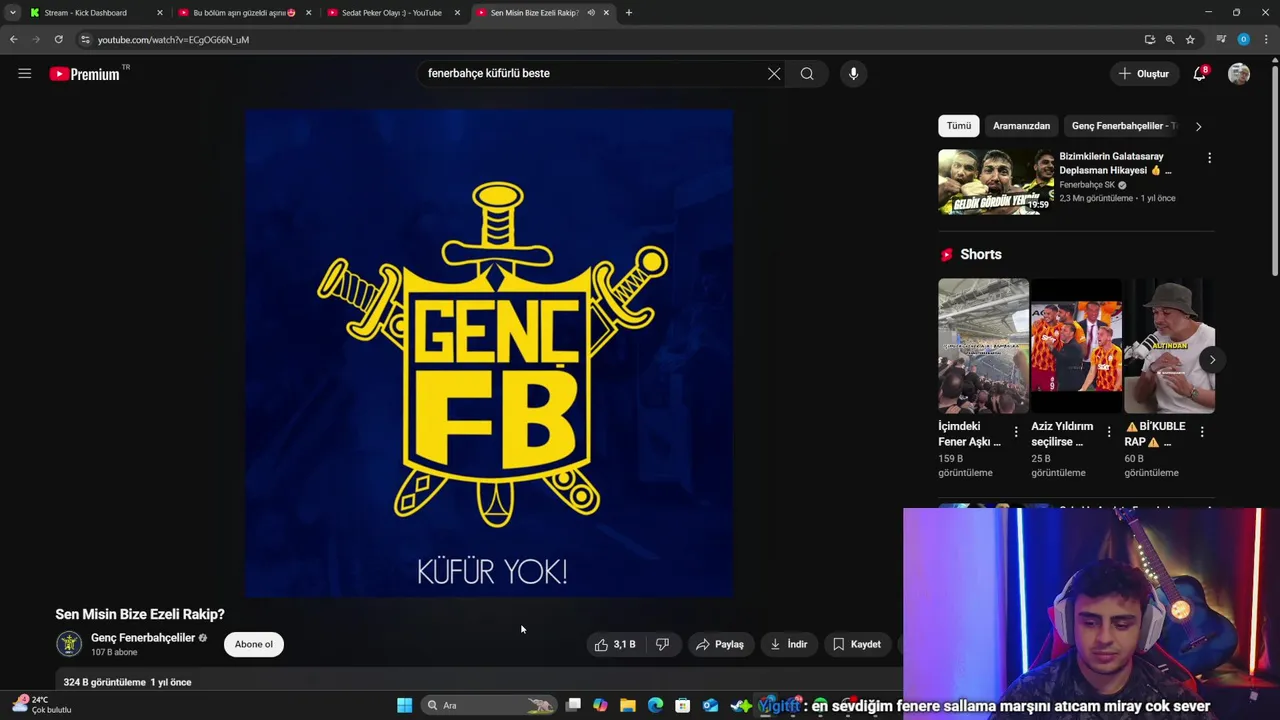The image size is (1280, 720).
Task: Open Chrome profile button
Action: coord(1243,39)
